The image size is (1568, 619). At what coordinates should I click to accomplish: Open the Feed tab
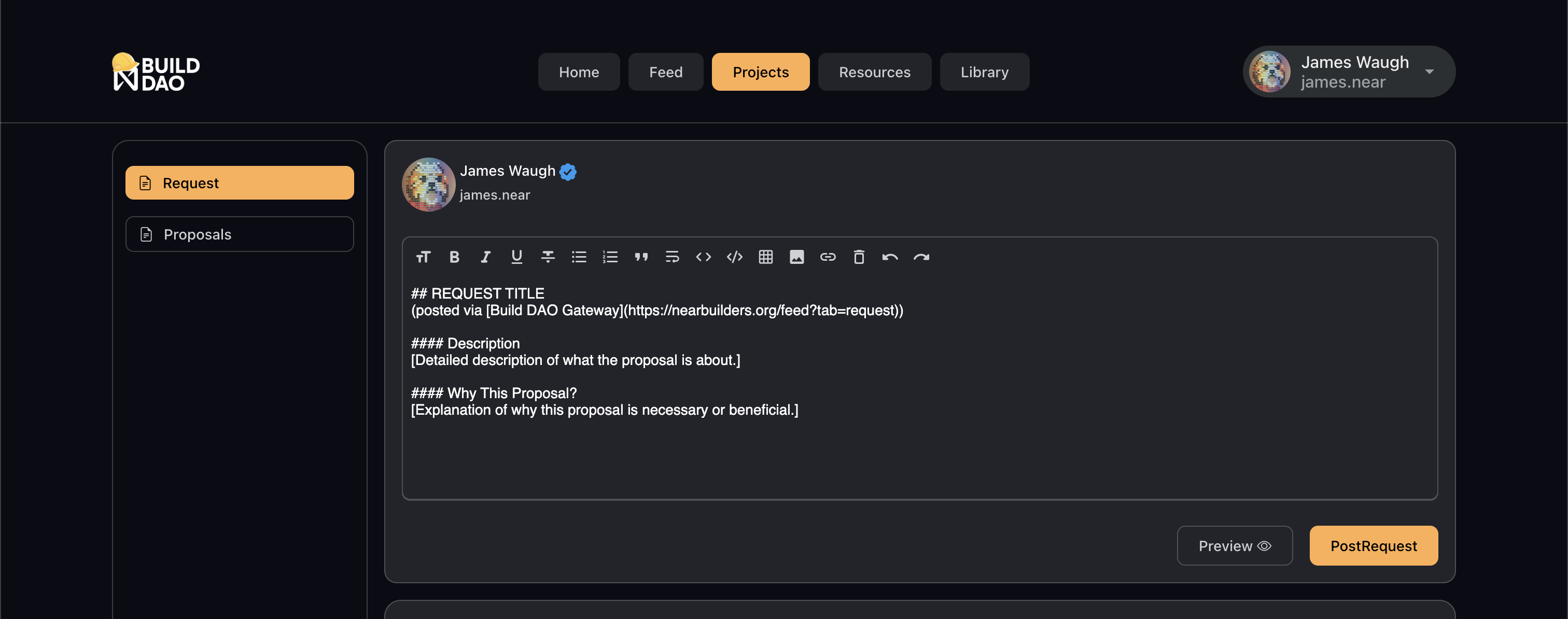pyautogui.click(x=666, y=72)
